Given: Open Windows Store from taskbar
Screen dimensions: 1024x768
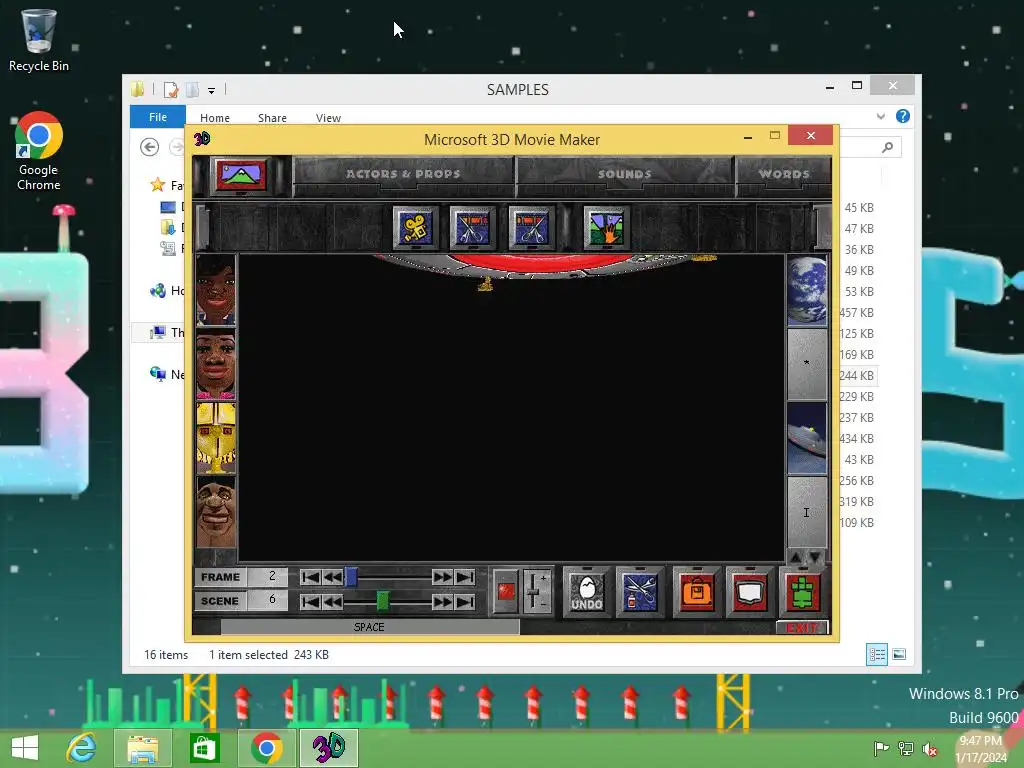Looking at the screenshot, I should tap(204, 748).
